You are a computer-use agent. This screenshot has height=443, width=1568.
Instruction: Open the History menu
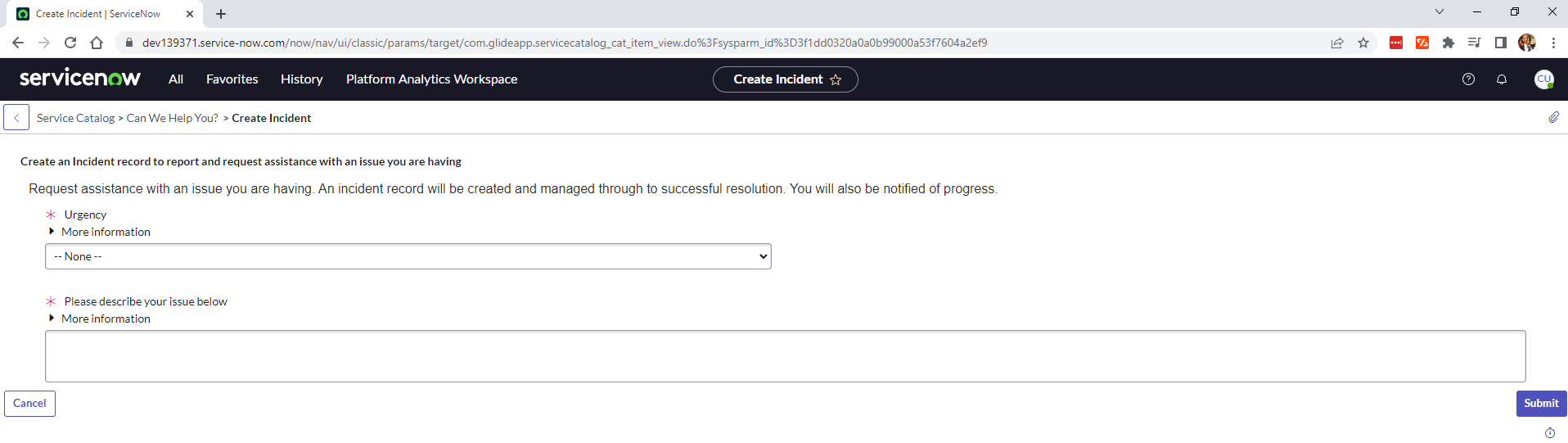302,79
